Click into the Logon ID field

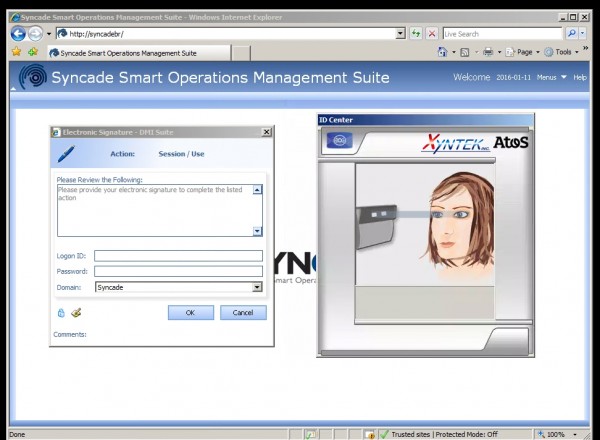coord(178,256)
